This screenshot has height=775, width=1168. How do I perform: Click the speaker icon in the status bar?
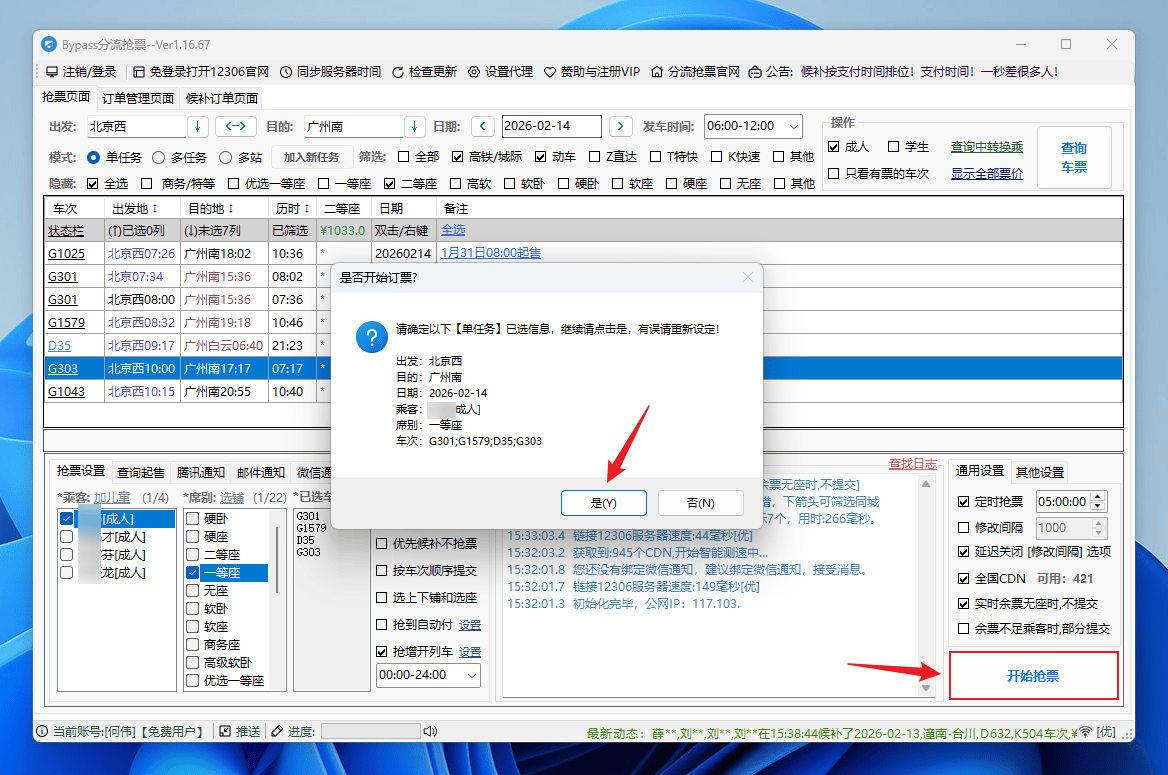click(430, 730)
